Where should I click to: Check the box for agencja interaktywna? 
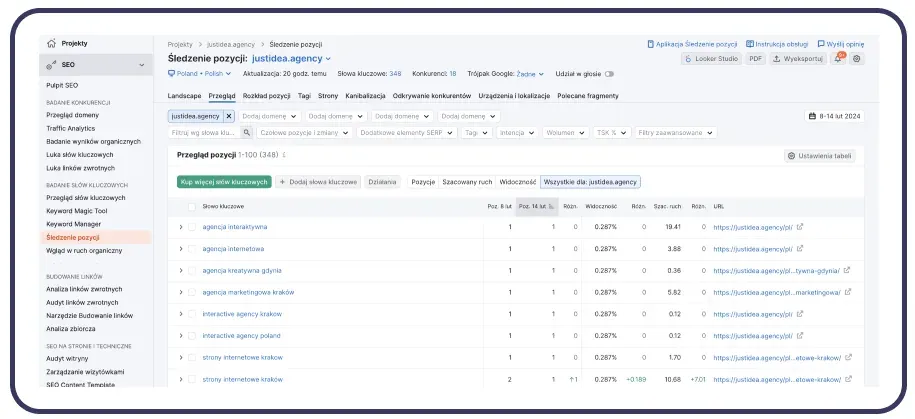(x=191, y=227)
